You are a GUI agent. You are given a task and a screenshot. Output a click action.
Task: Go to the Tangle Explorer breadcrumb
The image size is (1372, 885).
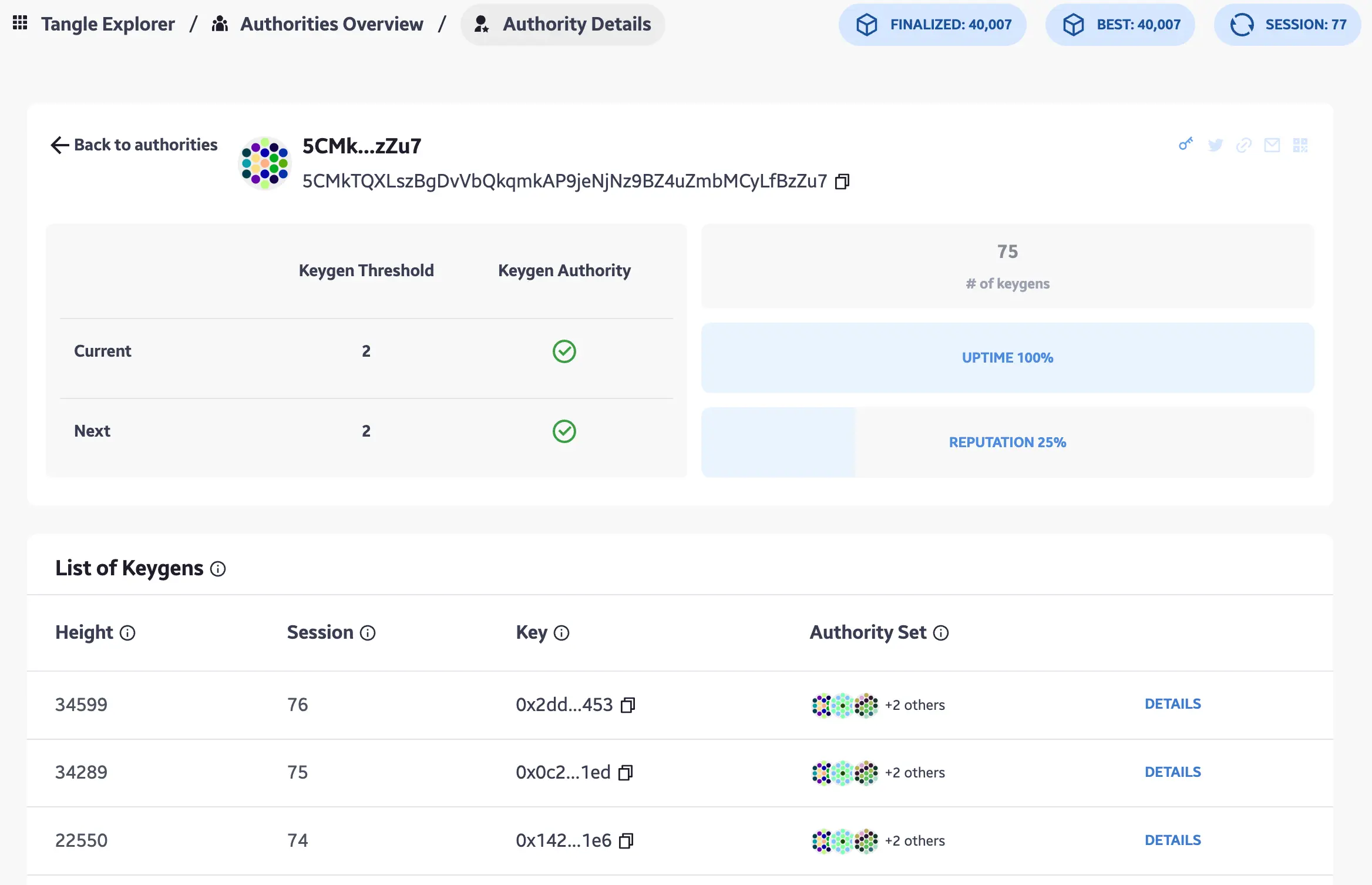coord(108,24)
